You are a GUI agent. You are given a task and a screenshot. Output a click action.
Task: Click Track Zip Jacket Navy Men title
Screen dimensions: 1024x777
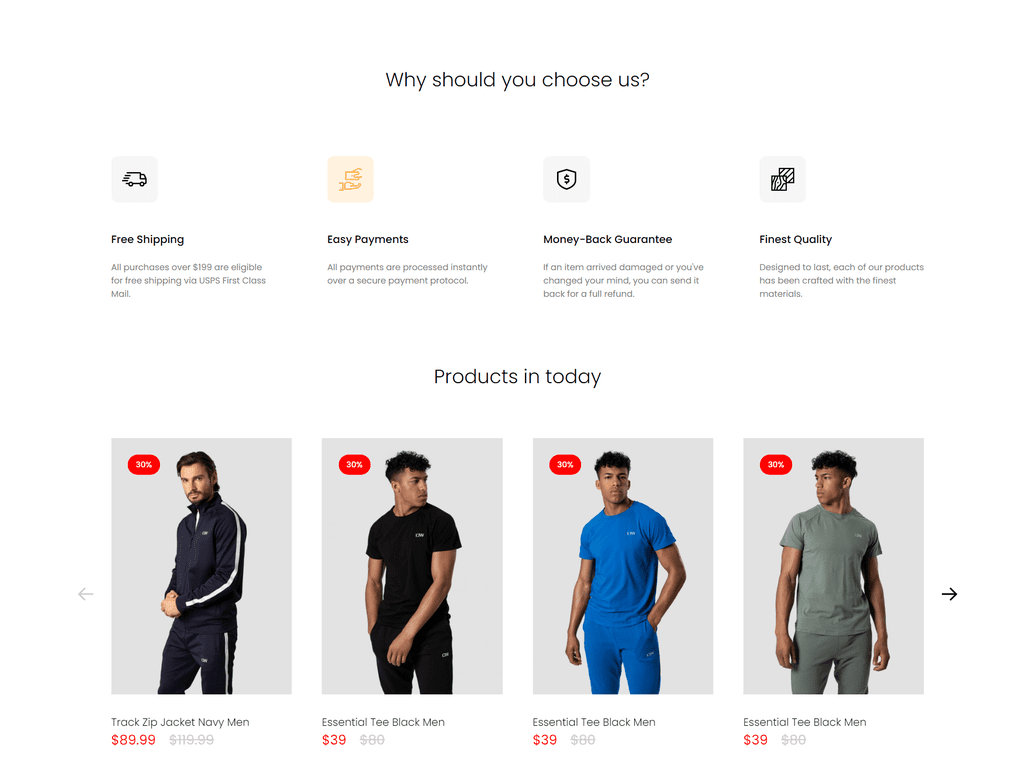point(180,722)
